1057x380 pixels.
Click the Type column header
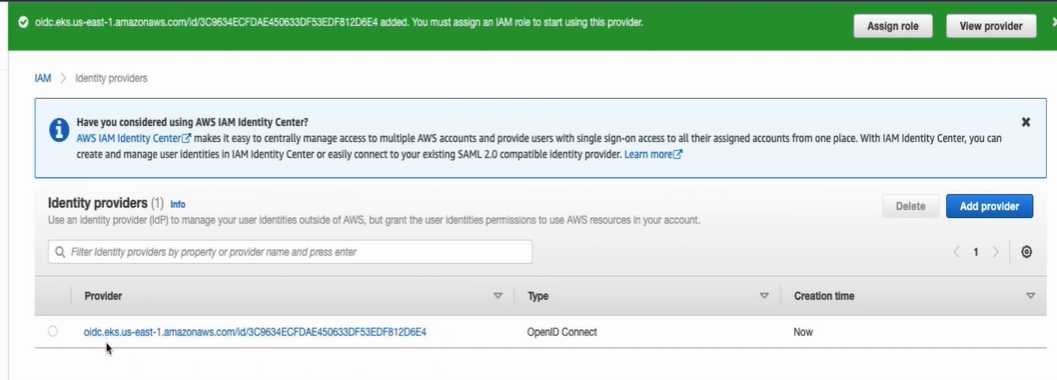point(538,296)
